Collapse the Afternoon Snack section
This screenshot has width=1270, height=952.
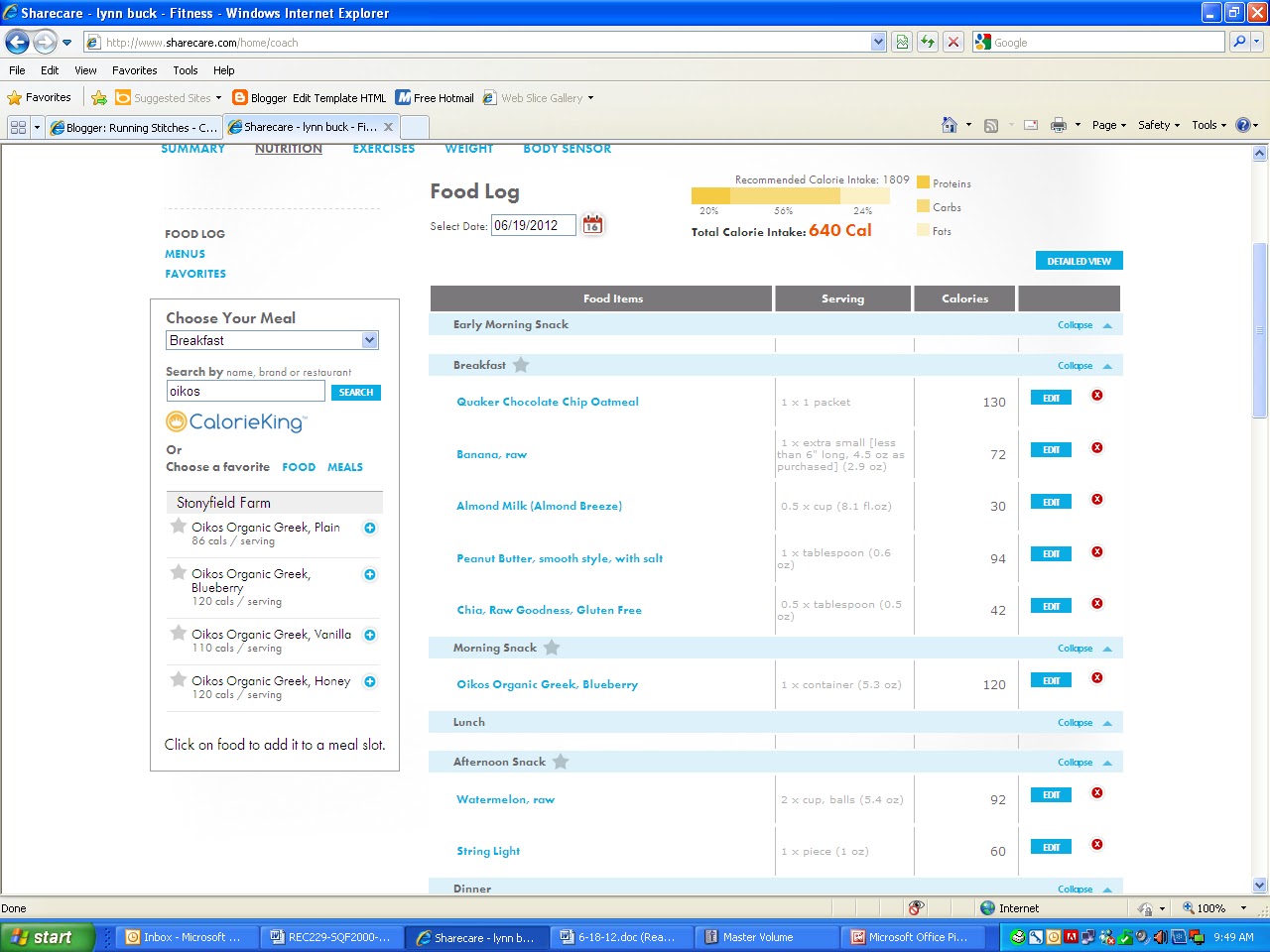tap(1084, 763)
